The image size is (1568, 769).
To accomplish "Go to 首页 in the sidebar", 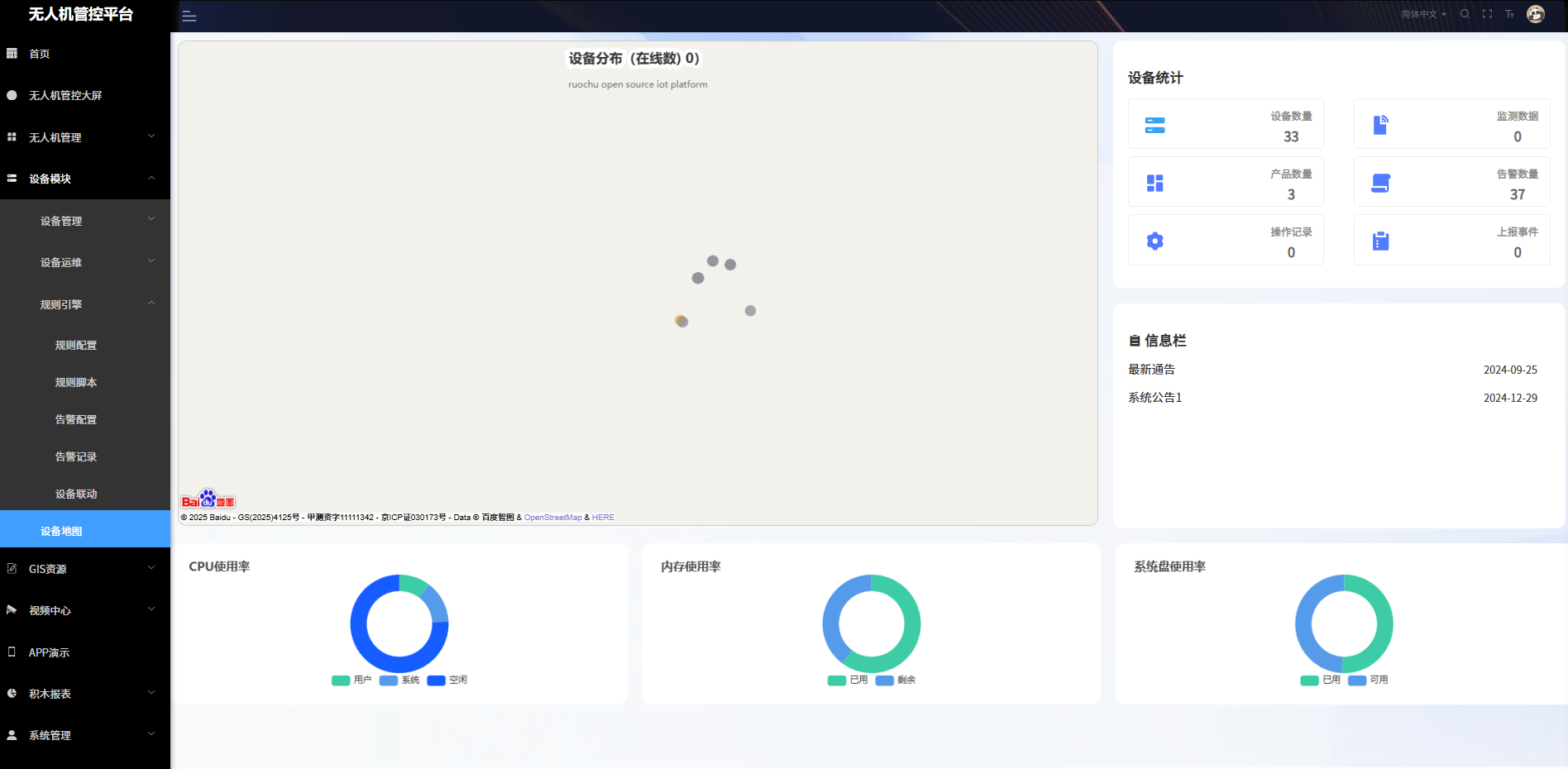I will (x=40, y=54).
